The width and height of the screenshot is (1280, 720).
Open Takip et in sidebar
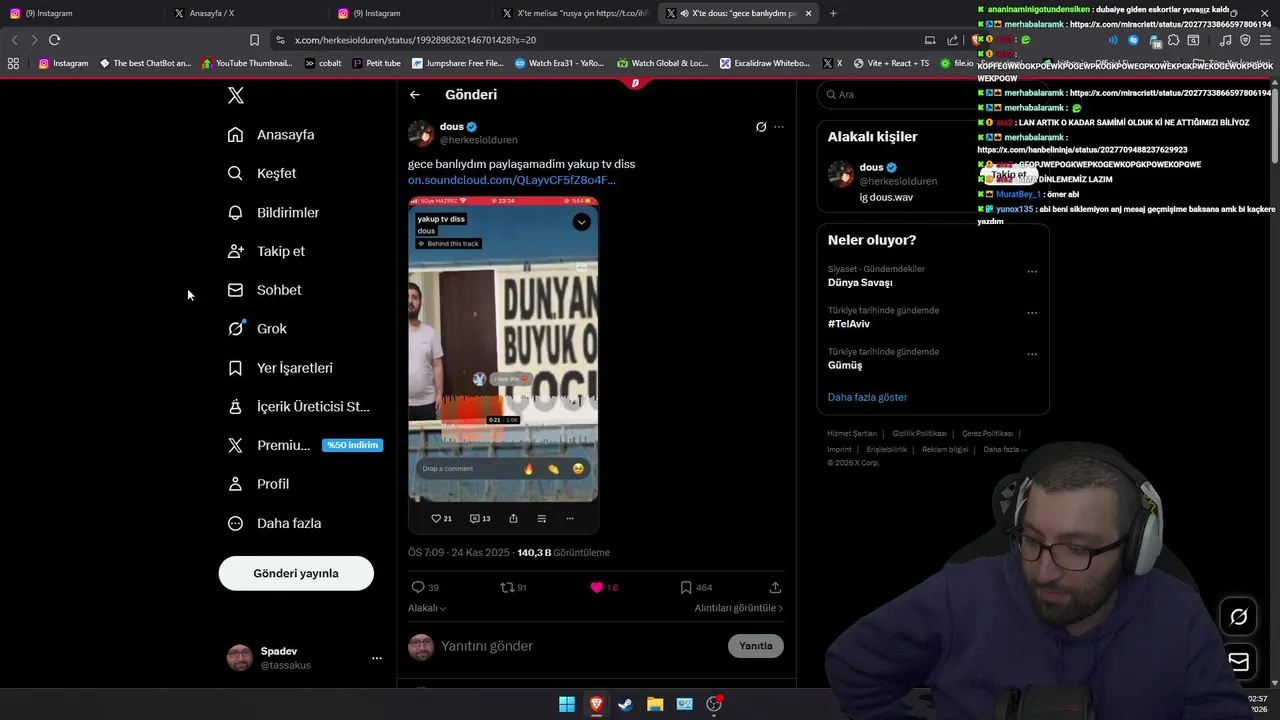coord(266,251)
